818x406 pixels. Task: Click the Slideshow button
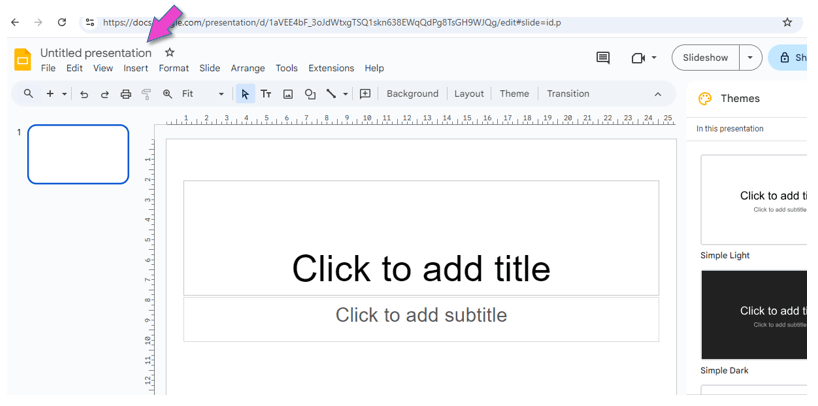tap(705, 58)
